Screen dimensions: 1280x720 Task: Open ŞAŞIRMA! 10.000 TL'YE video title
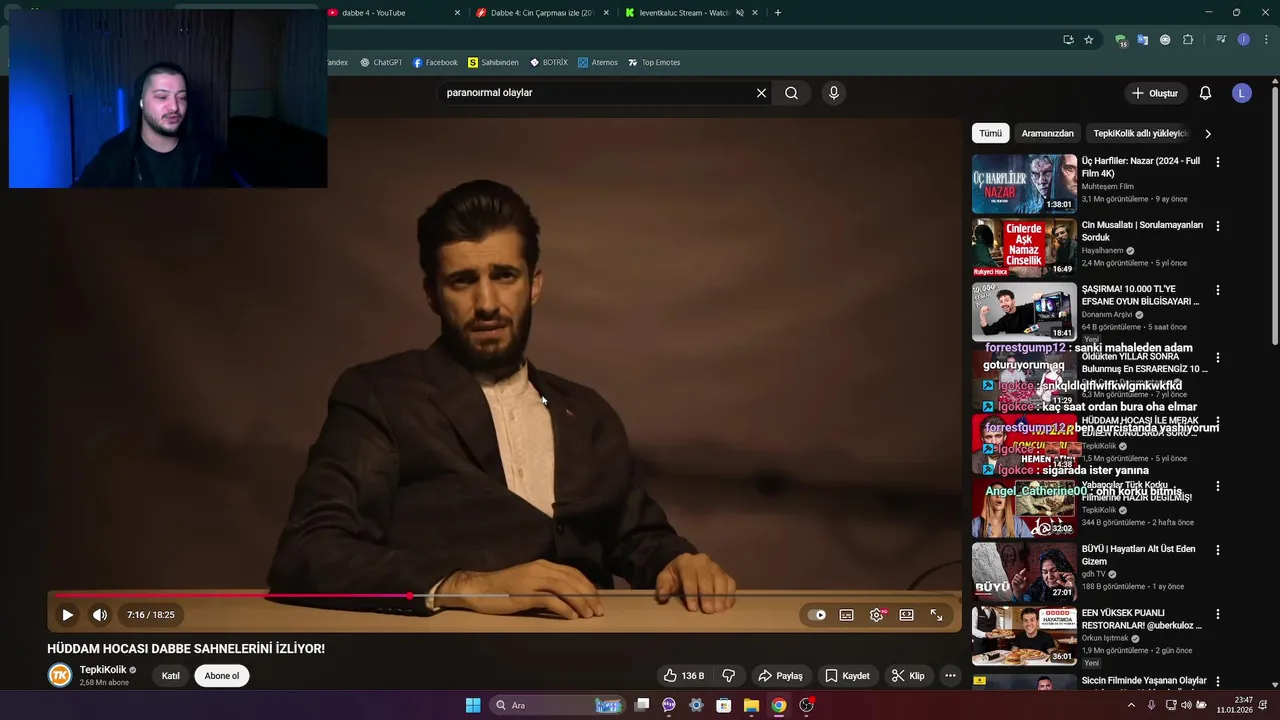(x=1140, y=295)
